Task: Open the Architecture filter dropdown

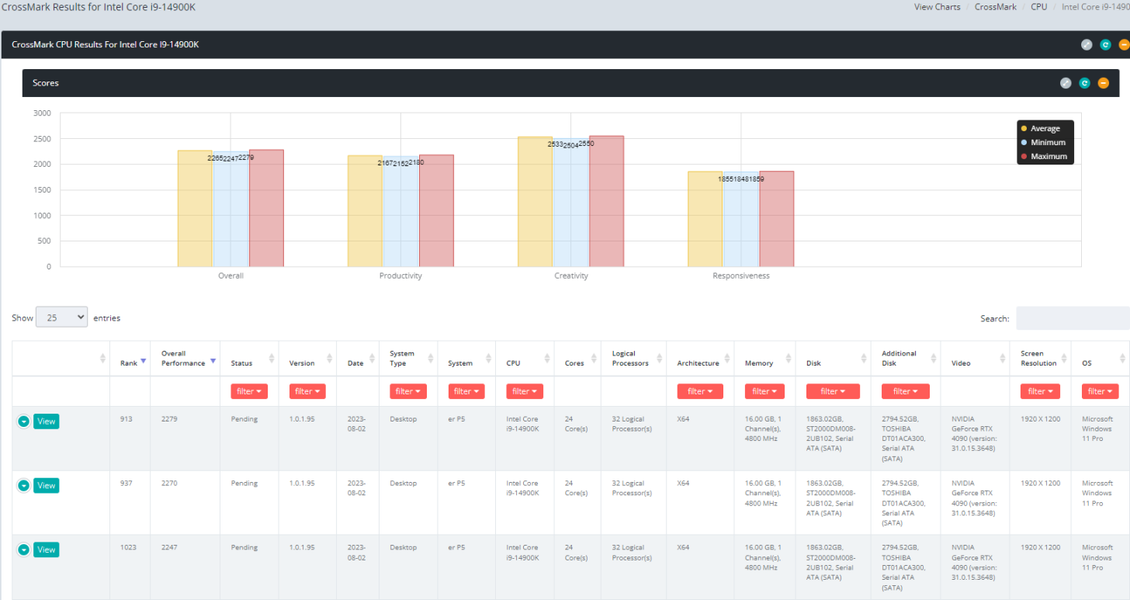Action: click(700, 391)
